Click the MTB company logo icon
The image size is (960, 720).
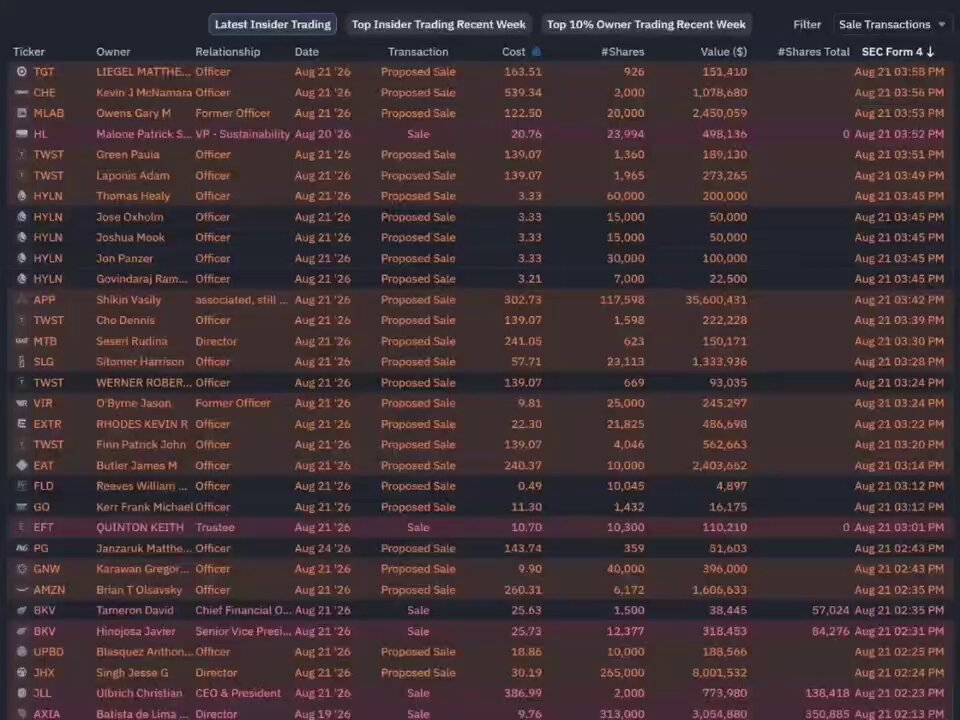[21, 341]
